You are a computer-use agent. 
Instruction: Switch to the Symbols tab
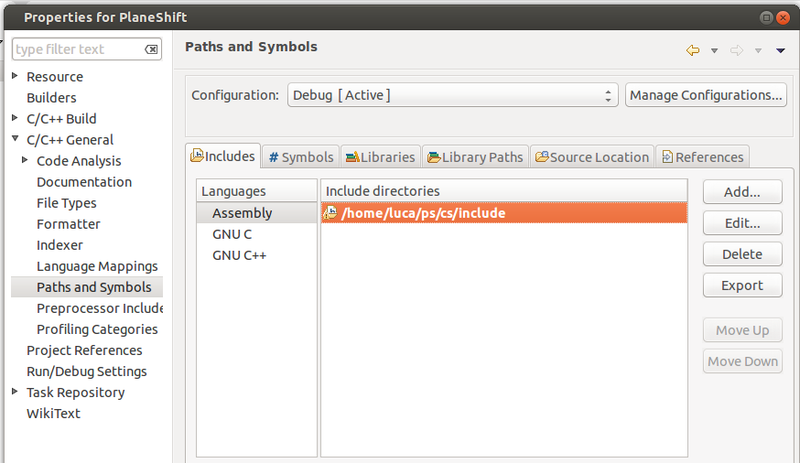coord(301,157)
